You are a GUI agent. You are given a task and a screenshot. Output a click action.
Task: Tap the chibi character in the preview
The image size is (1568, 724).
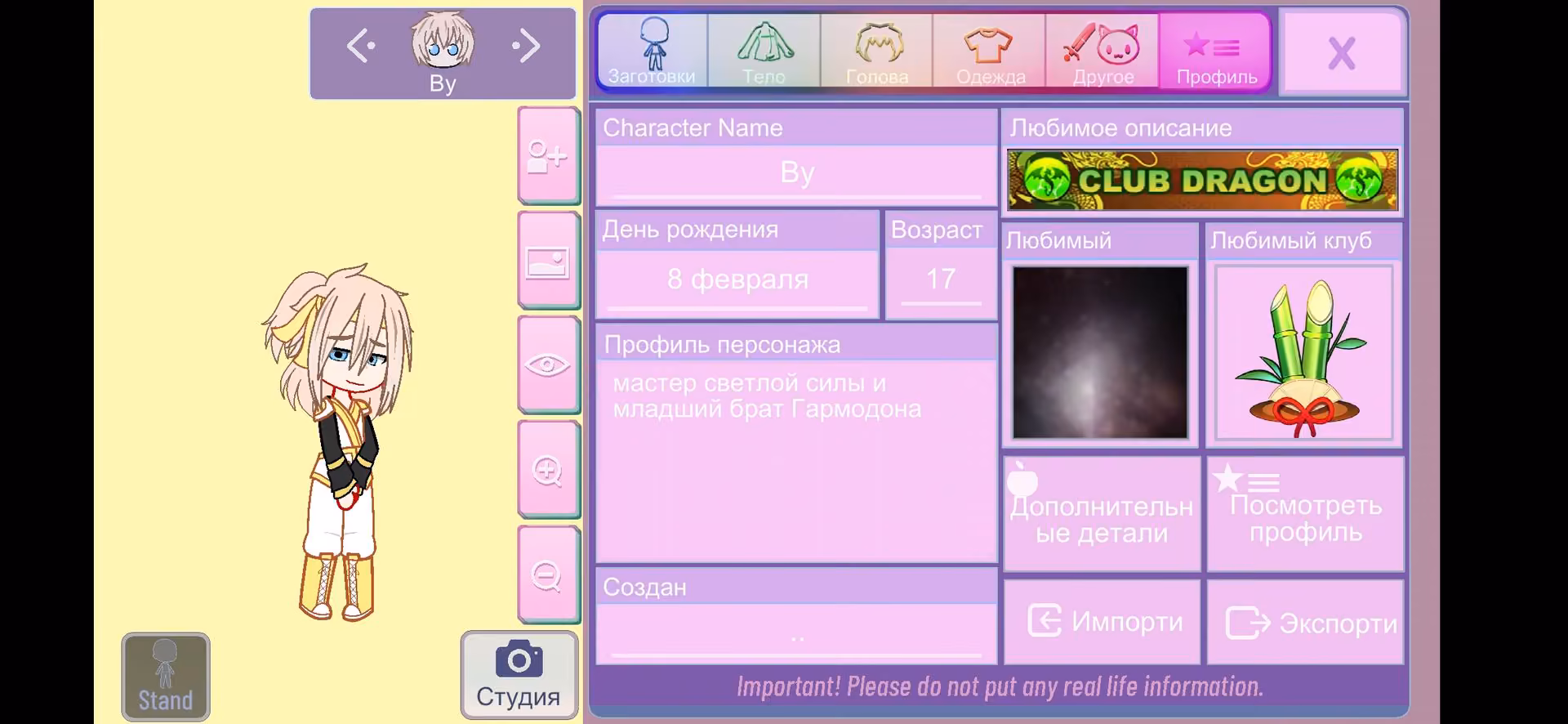pos(338,441)
